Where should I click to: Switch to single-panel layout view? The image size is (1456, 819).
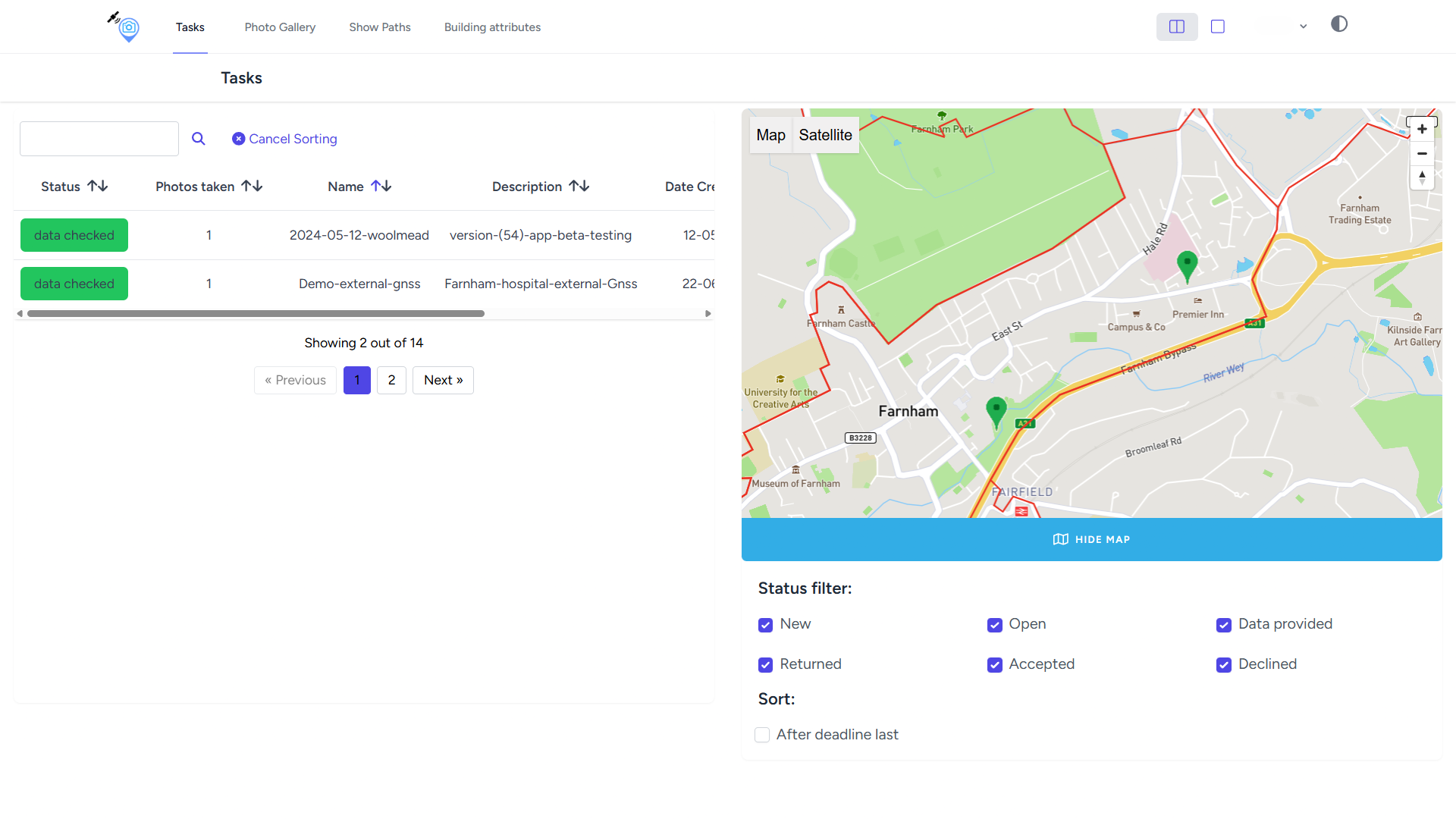(x=1217, y=27)
